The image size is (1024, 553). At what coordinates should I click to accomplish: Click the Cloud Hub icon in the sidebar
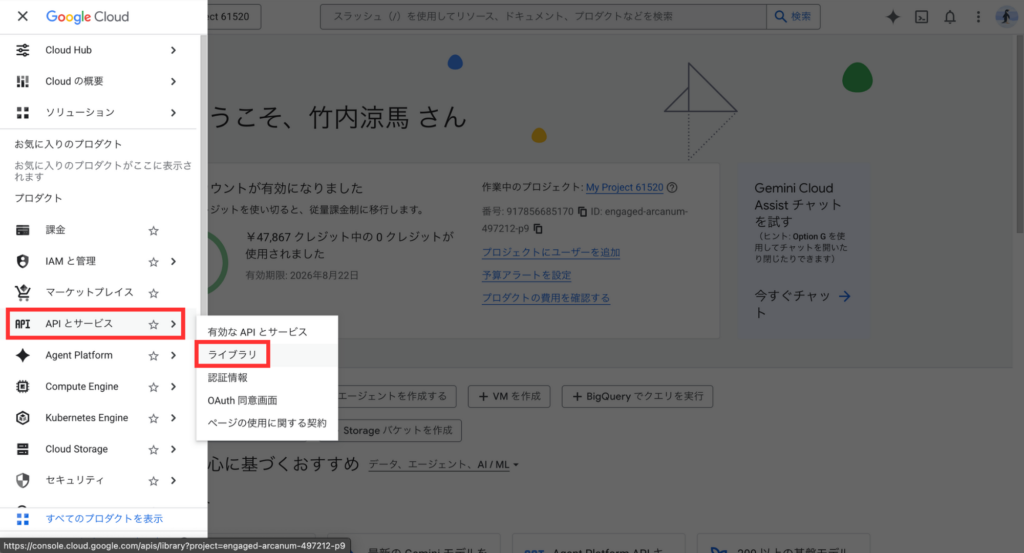click(23, 50)
